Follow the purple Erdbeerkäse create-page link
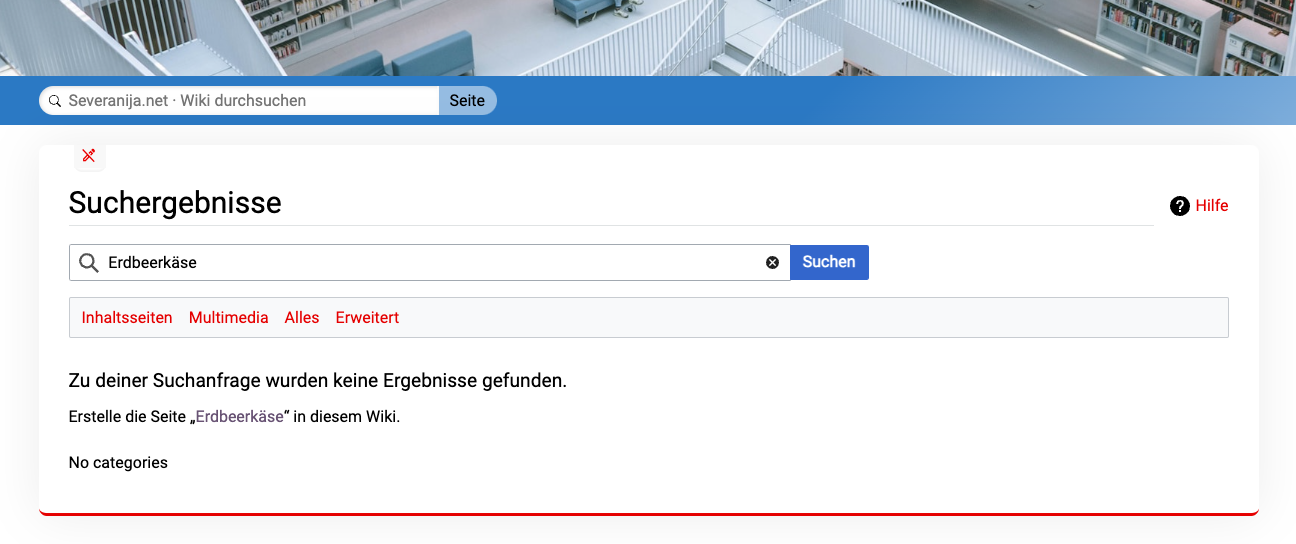This screenshot has width=1296, height=544. (x=239, y=417)
